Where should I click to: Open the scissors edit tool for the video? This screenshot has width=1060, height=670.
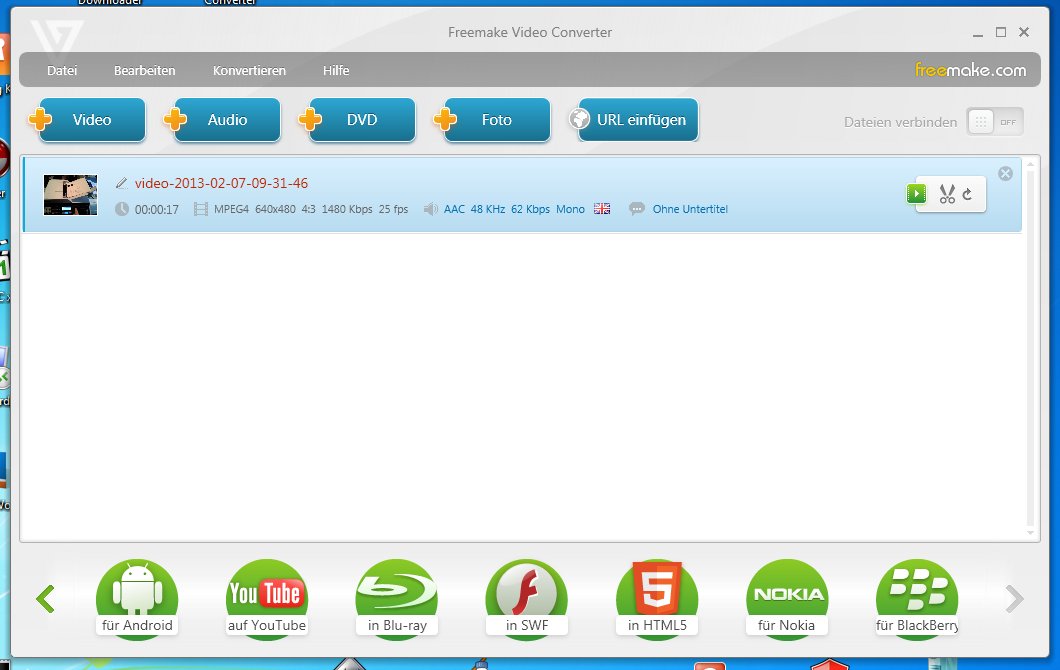tap(947, 194)
